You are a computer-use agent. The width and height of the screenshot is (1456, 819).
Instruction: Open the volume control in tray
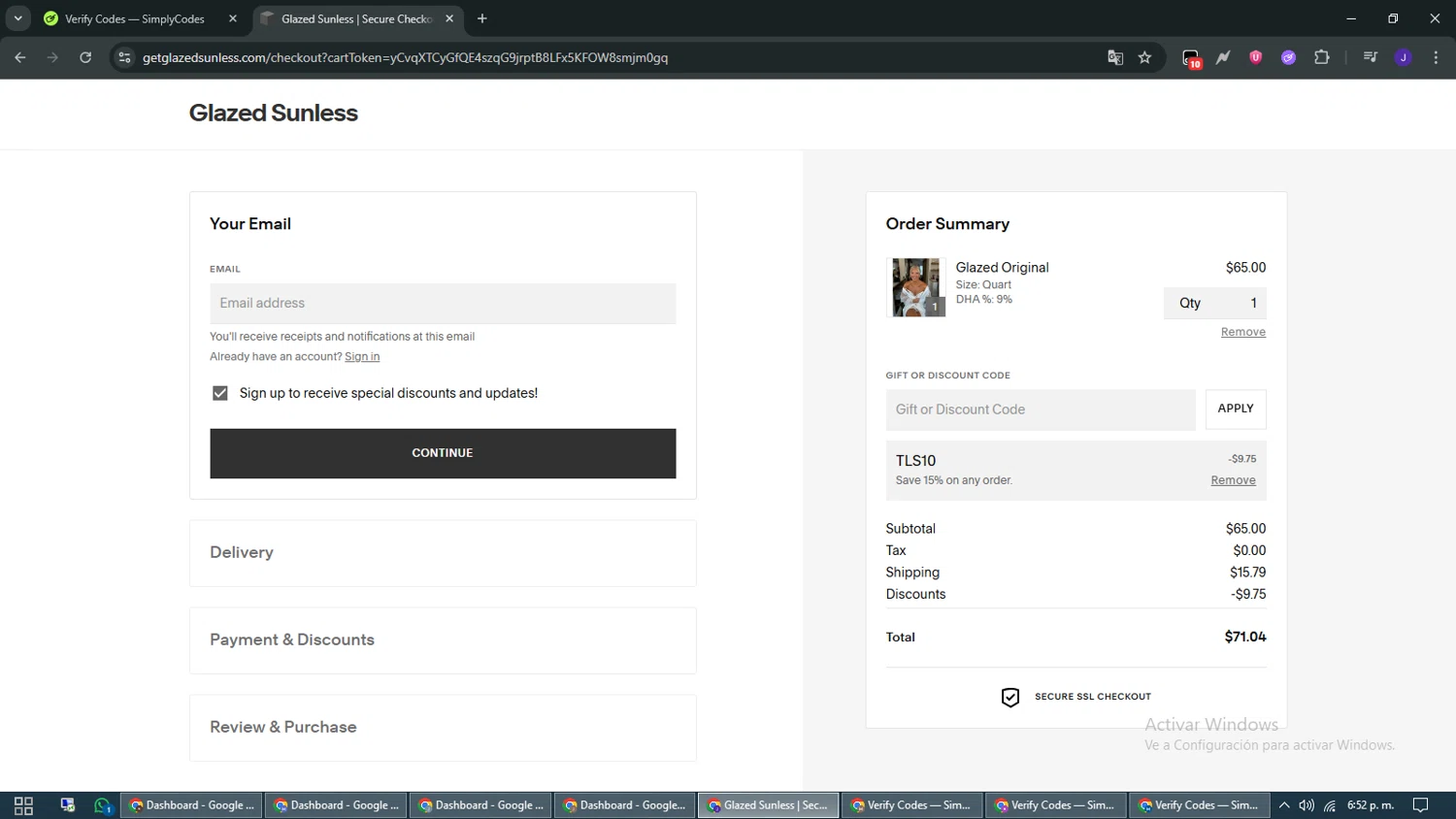pos(1307,805)
